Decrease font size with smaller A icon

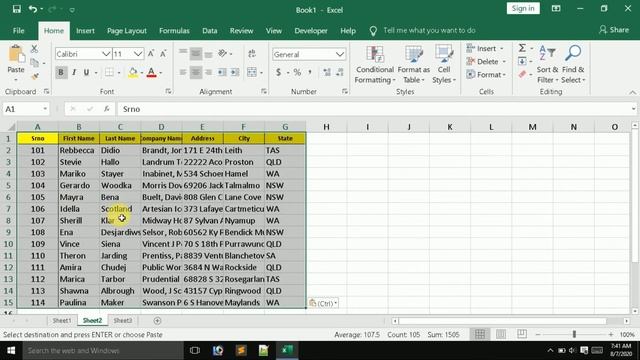[x=163, y=53]
